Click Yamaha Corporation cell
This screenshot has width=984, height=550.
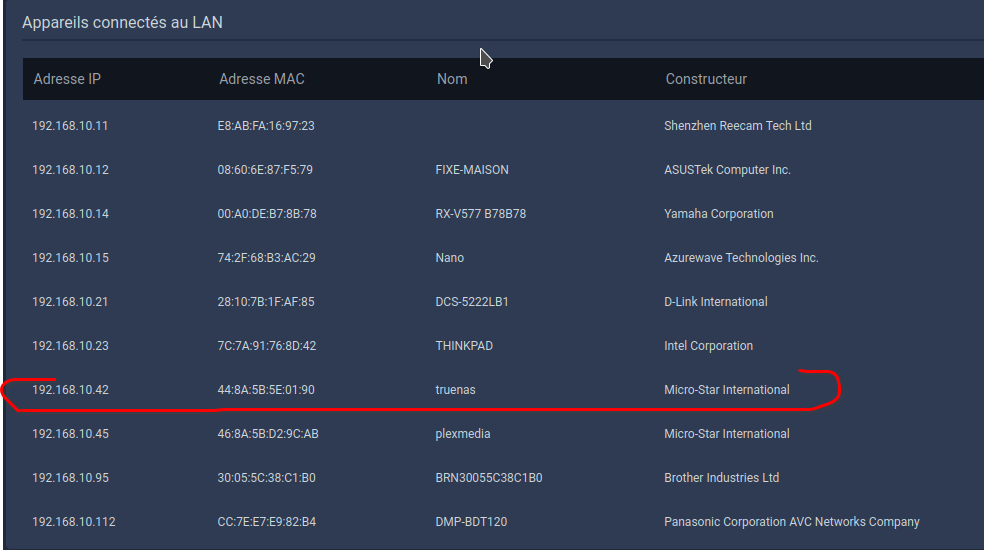tap(719, 213)
